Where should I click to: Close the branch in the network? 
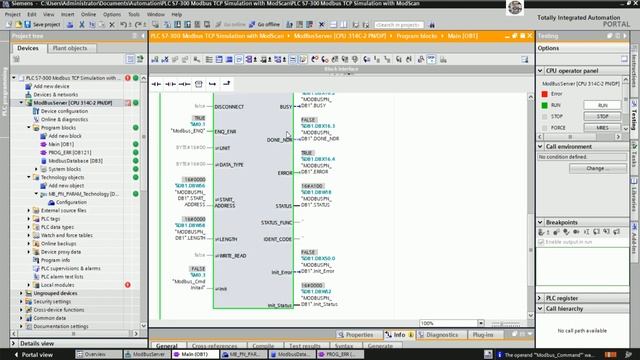click(x=227, y=84)
